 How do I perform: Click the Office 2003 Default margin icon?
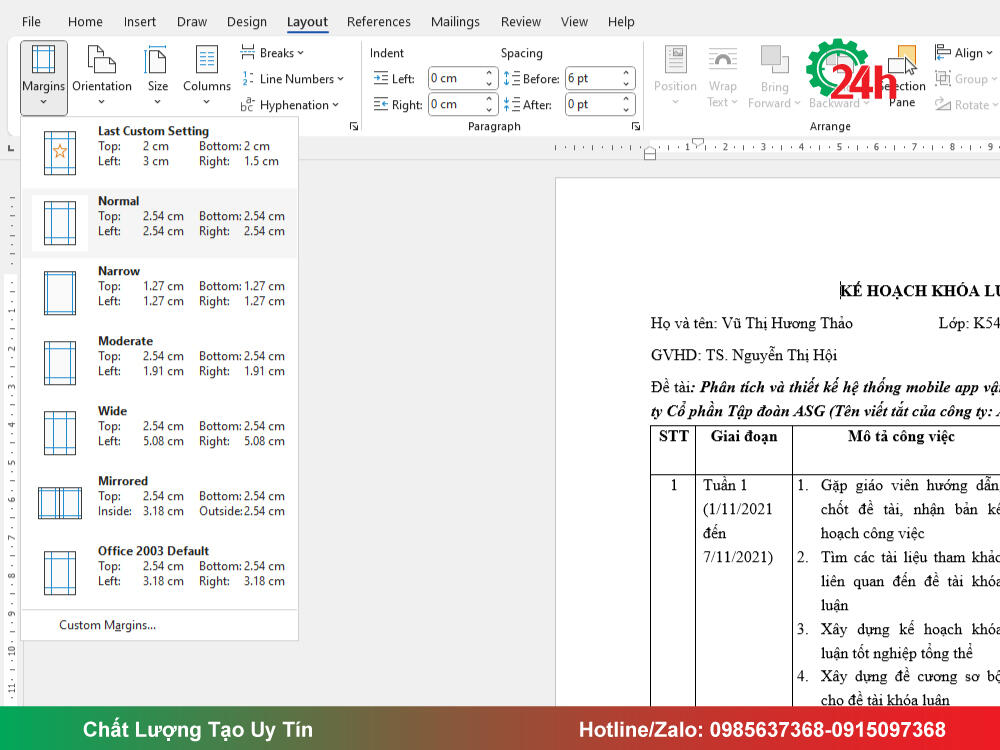(x=60, y=573)
